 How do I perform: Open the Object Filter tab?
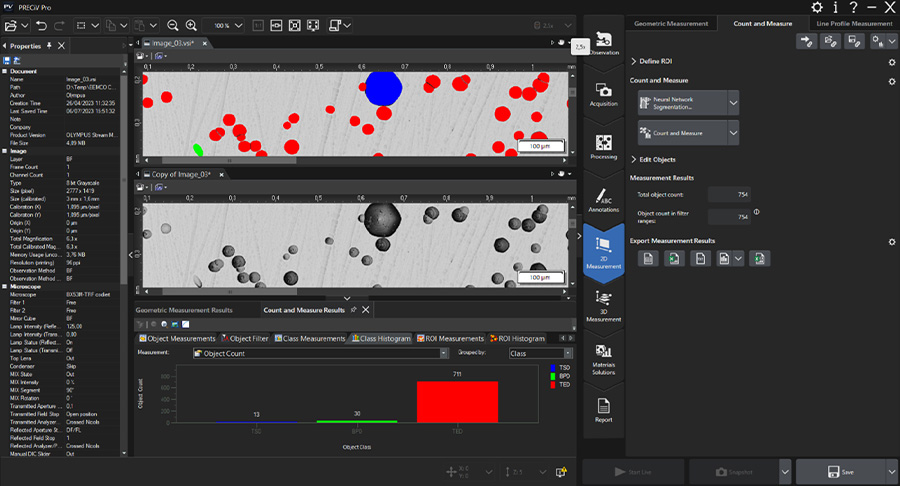pos(245,339)
